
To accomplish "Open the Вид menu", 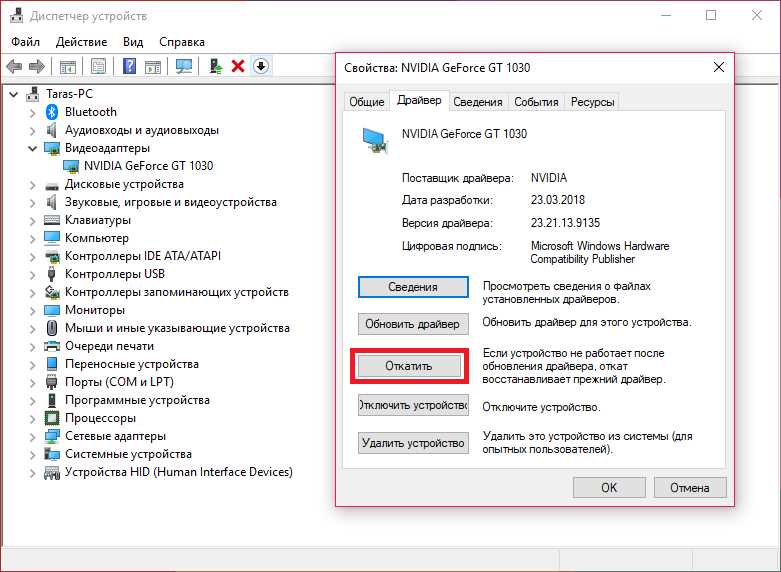I will [x=133, y=42].
